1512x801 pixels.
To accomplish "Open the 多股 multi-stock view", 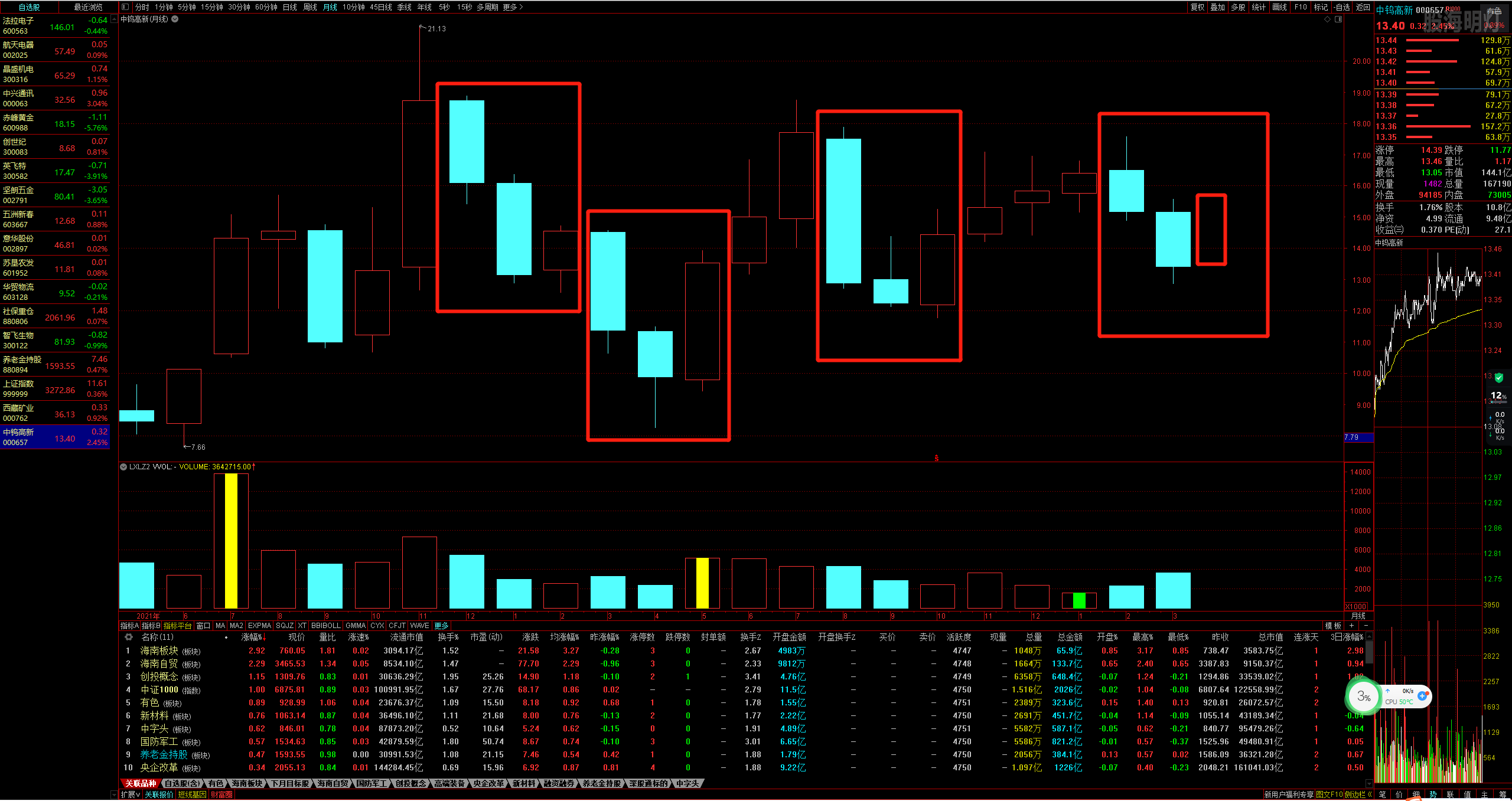I will tap(1238, 7).
